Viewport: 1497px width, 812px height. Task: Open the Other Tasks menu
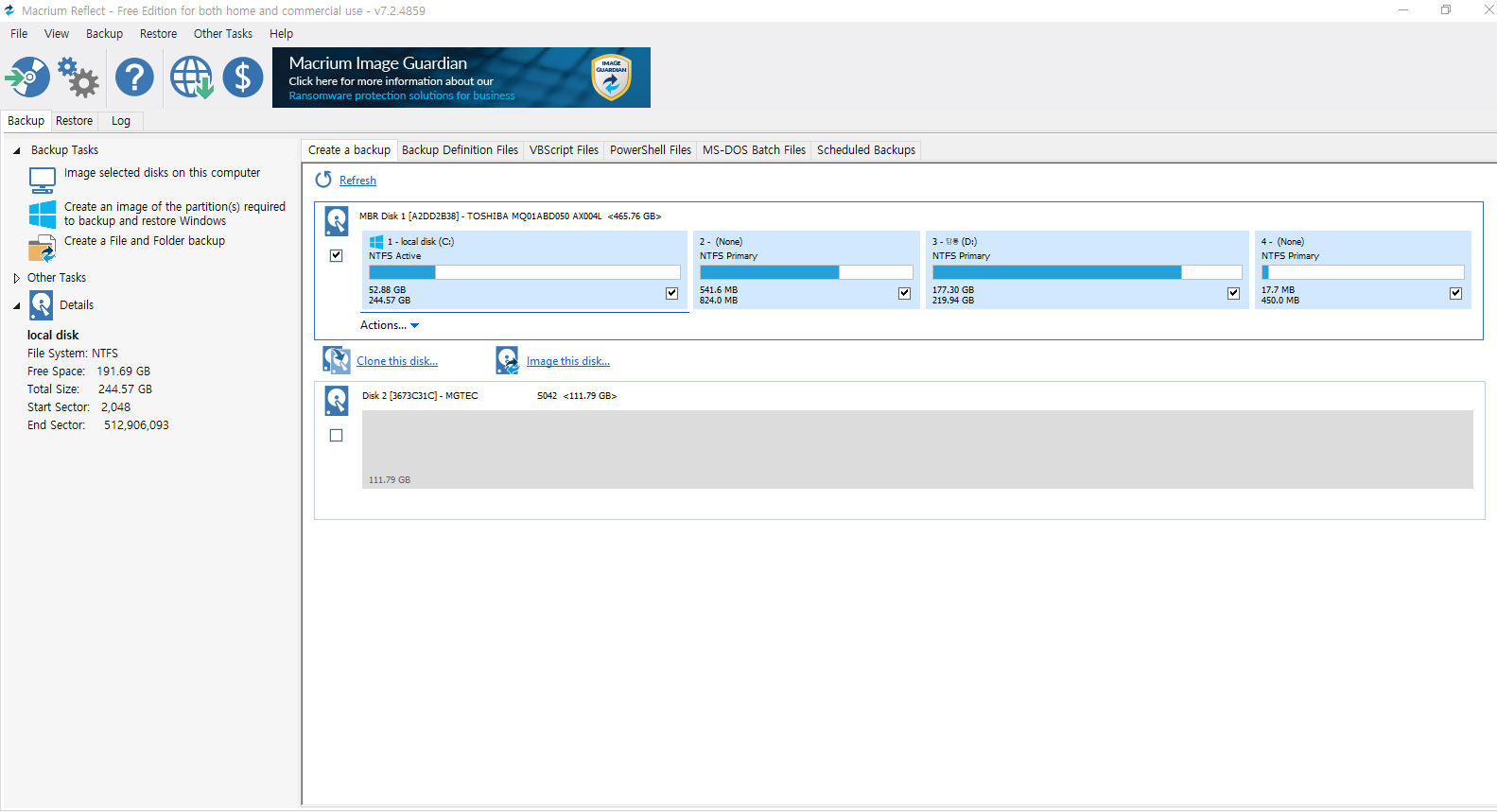(223, 33)
